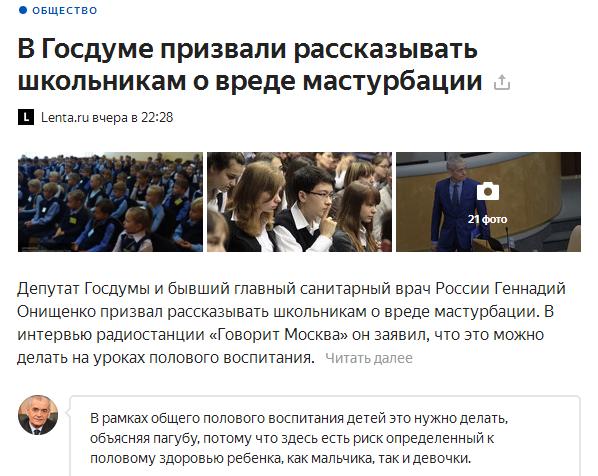Open the Lenta.ru source logo icon
The height and width of the screenshot is (476, 598).
(x=26, y=117)
